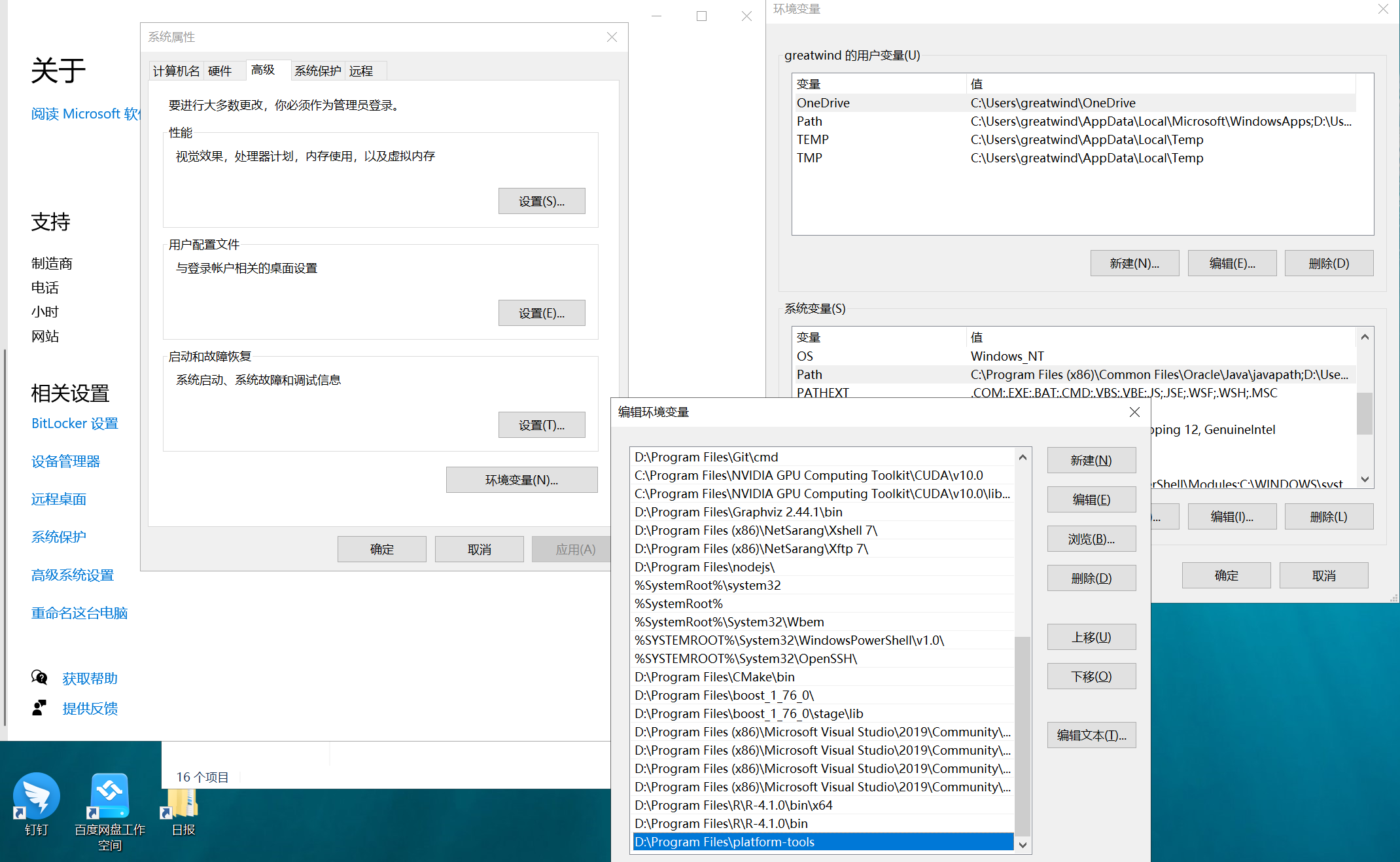1400x862 pixels.
Task: Click 编辑(E) in the 编辑环境变量 dialog
Action: [1091, 499]
